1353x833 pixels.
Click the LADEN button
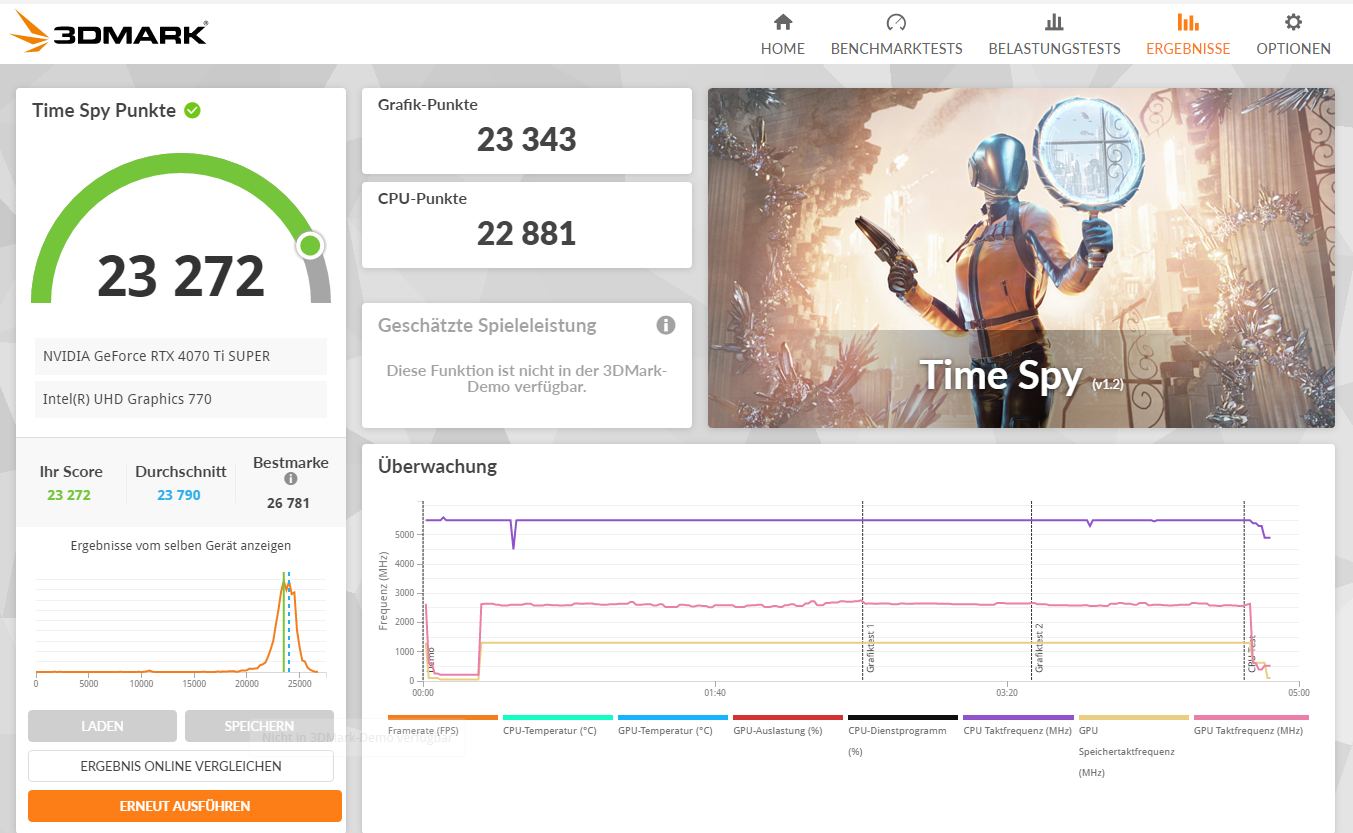(x=102, y=726)
